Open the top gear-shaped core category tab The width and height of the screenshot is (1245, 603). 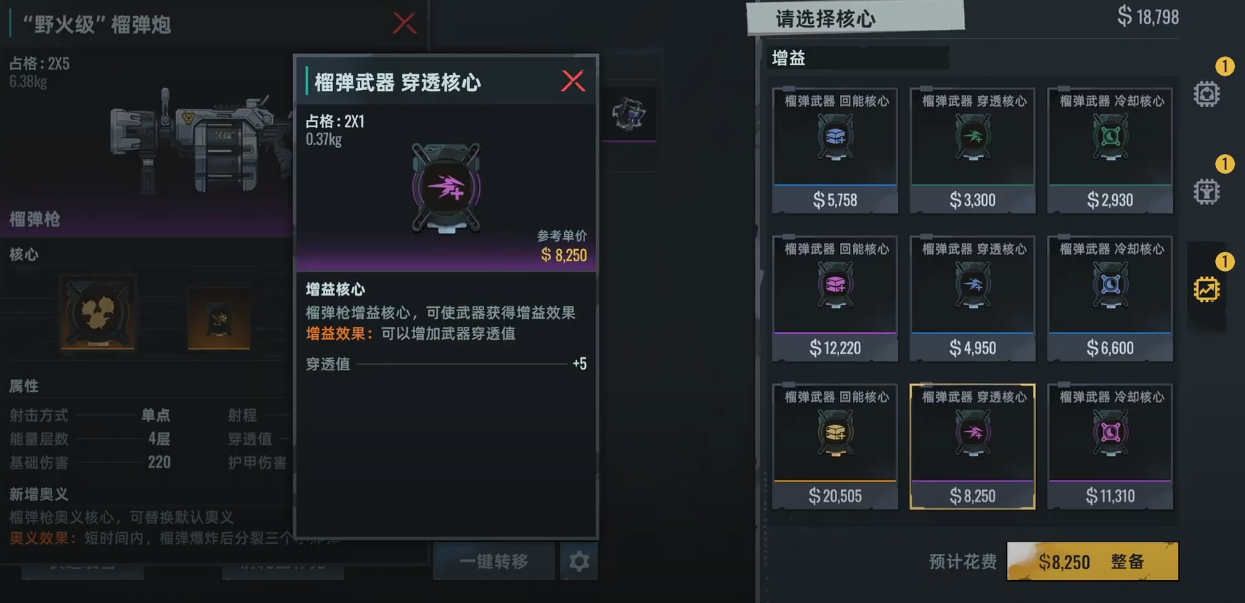point(1207,94)
